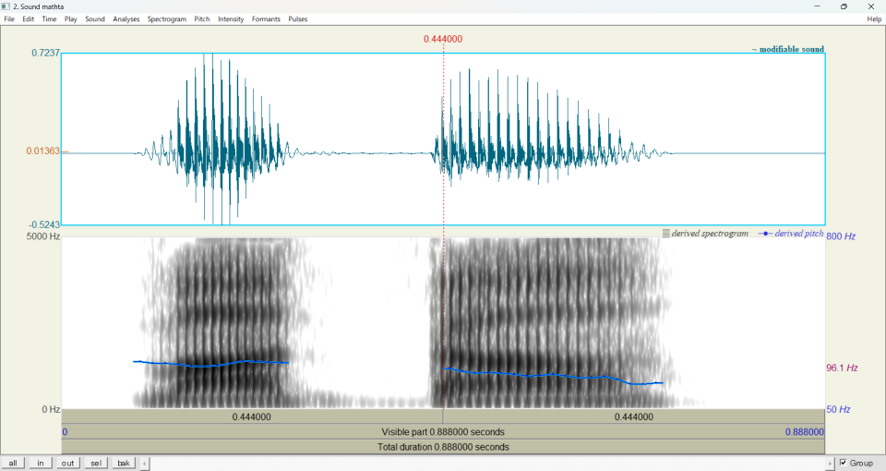Viewport: 886px width, 471px height.
Task: Click the 800 Hz pitch ceiling label
Action: click(x=841, y=236)
